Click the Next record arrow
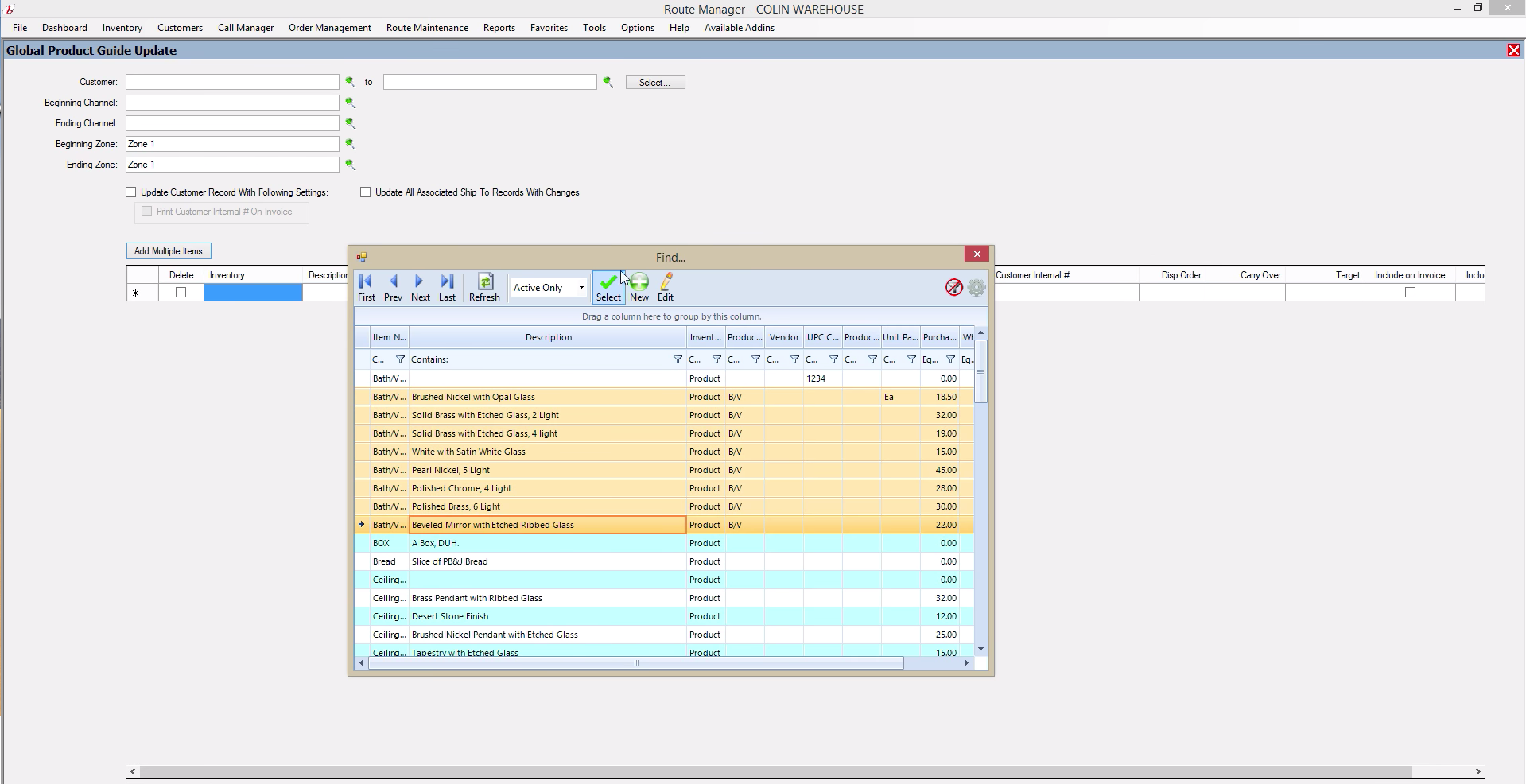This screenshot has height=784, width=1526. [x=420, y=288]
